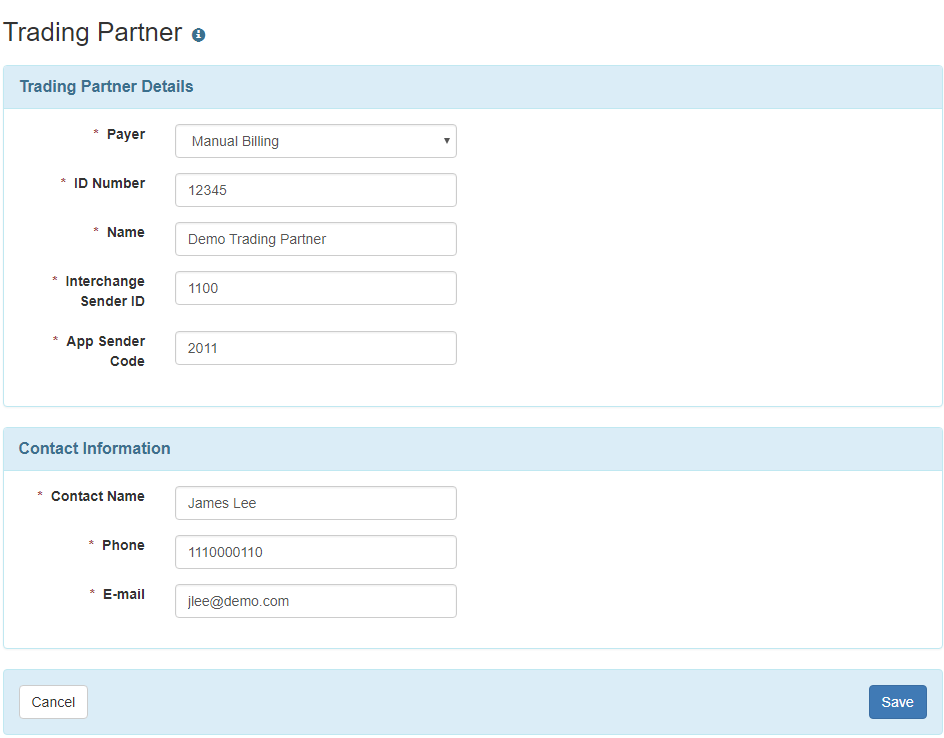Click the Name input field
This screenshot has height=738, width=944.
pyautogui.click(x=315, y=239)
